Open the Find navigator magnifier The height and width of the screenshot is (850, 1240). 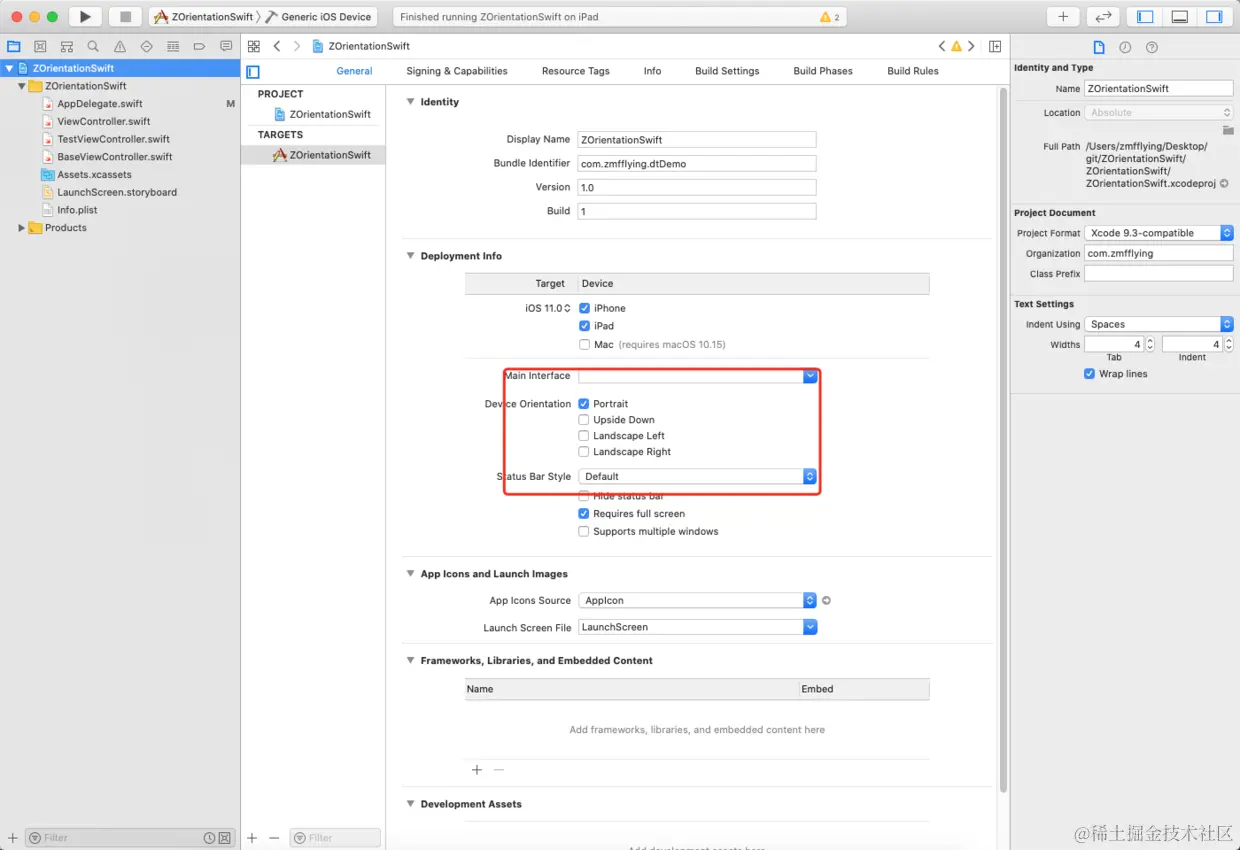(93, 46)
